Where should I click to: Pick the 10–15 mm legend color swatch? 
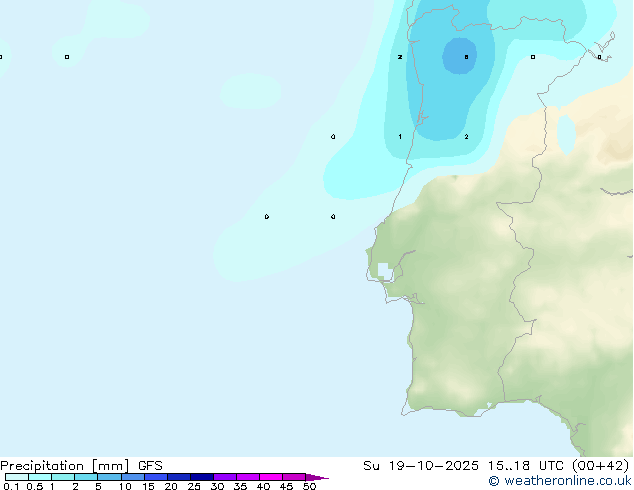133,477
